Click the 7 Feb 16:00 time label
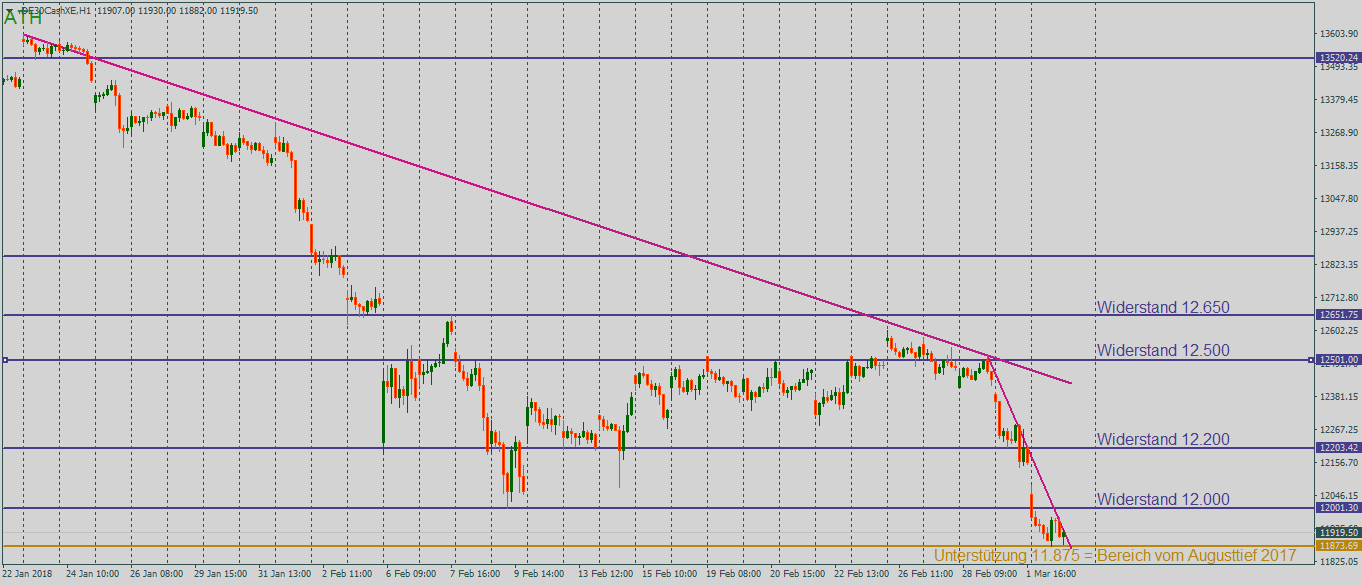This screenshot has height=585, width=1362. [x=475, y=575]
